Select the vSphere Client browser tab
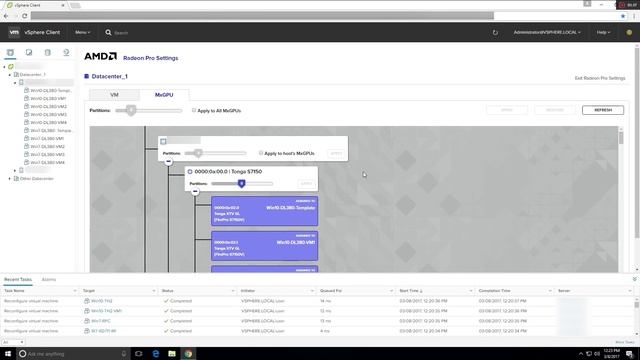 [x=36, y=5]
